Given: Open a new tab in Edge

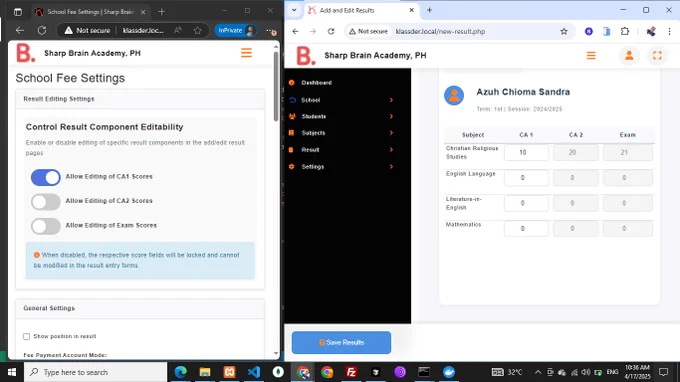Looking at the screenshot, I should [161, 12].
